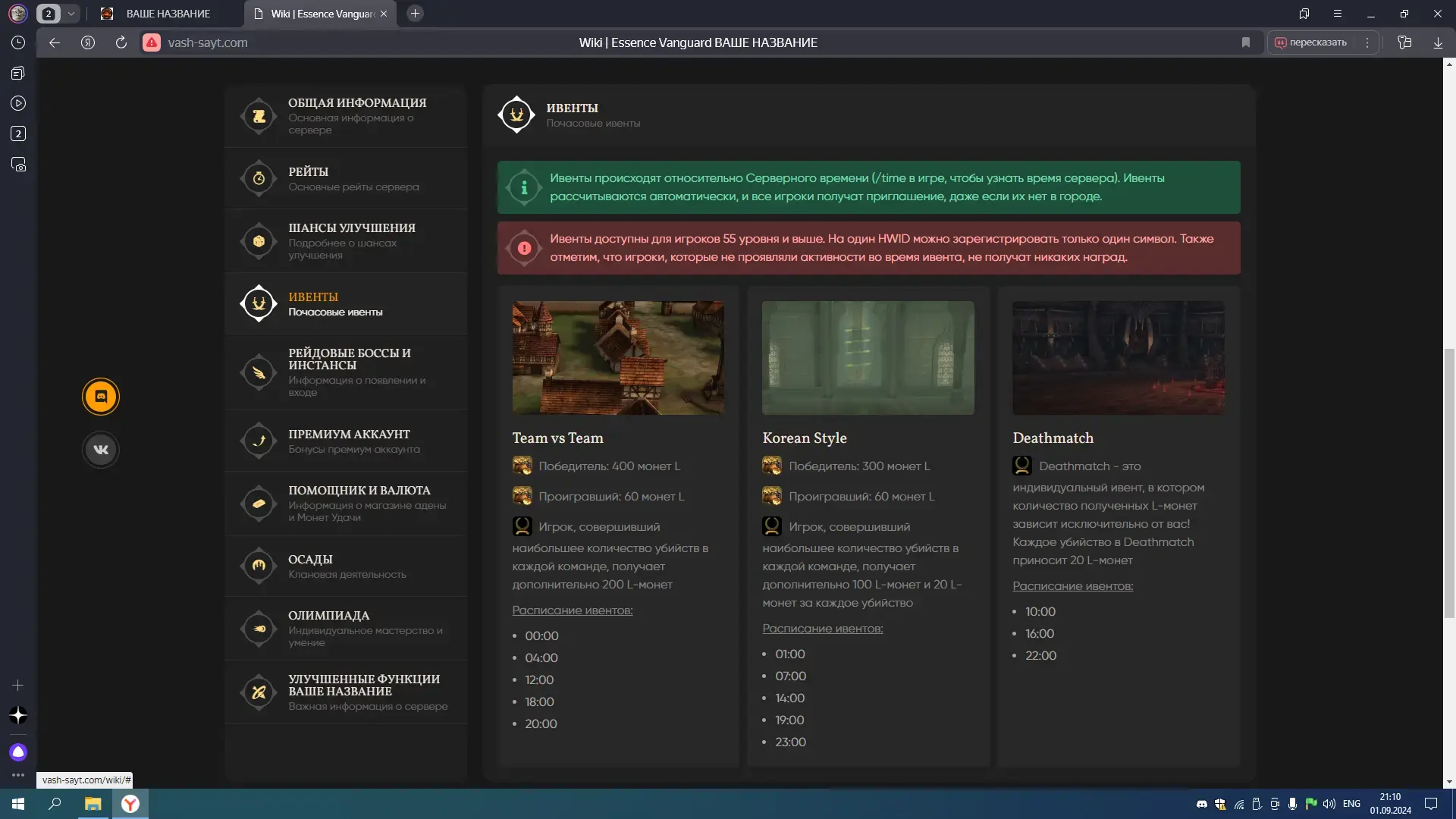Close the Wiki | Essence Vanguard tab

[x=384, y=14]
